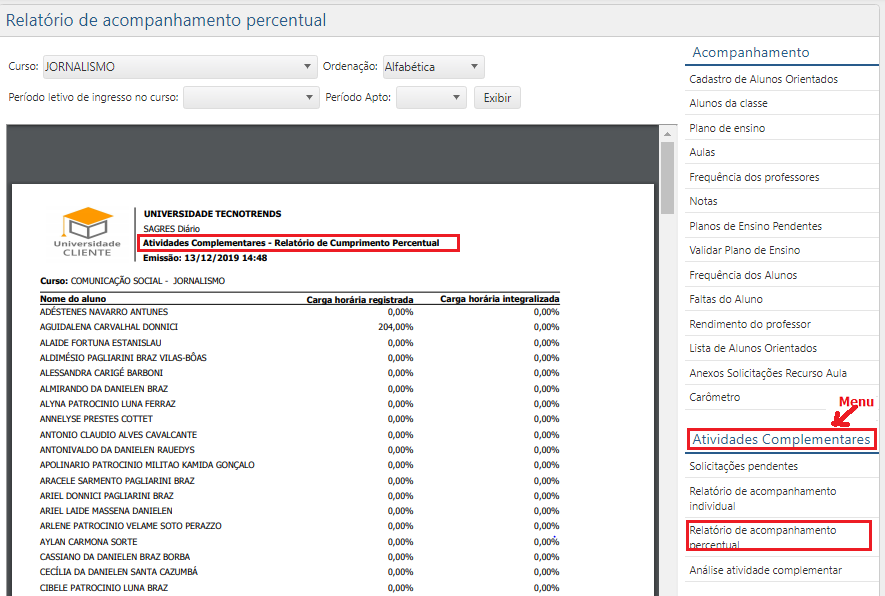
Task: Click Validar Plano de Ensino
Action: (746, 250)
